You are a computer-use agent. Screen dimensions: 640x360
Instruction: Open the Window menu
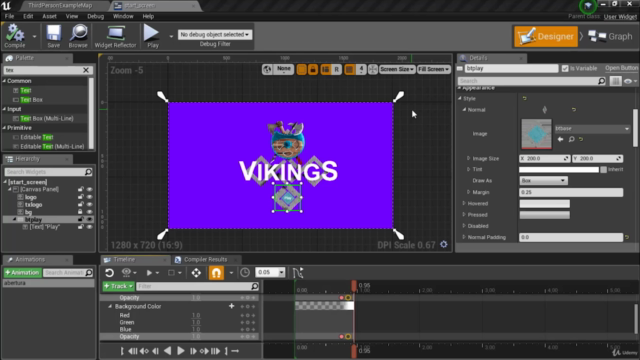(123, 16)
